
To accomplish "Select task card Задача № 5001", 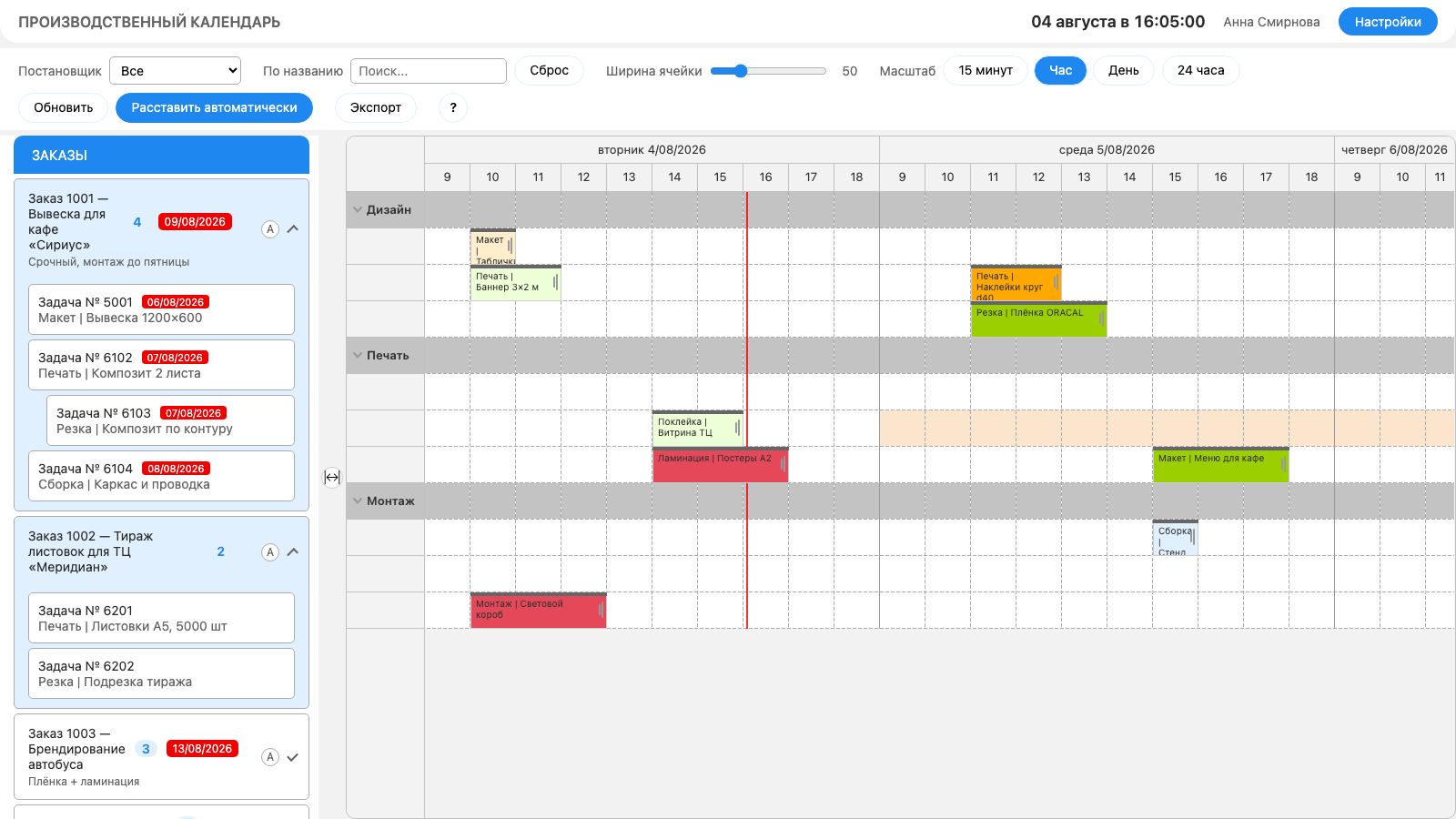I will click(161, 309).
